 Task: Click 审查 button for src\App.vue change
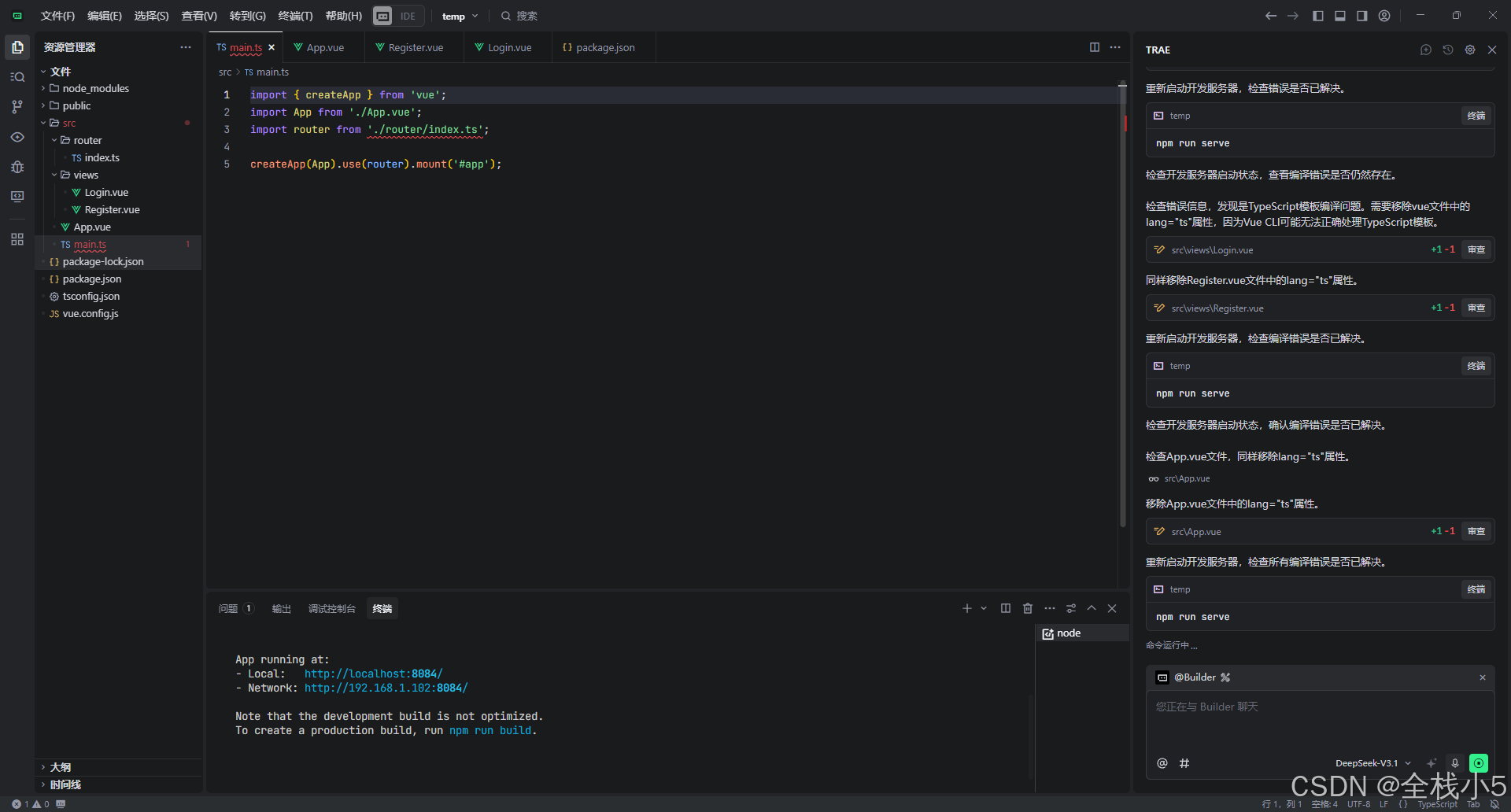click(x=1476, y=531)
